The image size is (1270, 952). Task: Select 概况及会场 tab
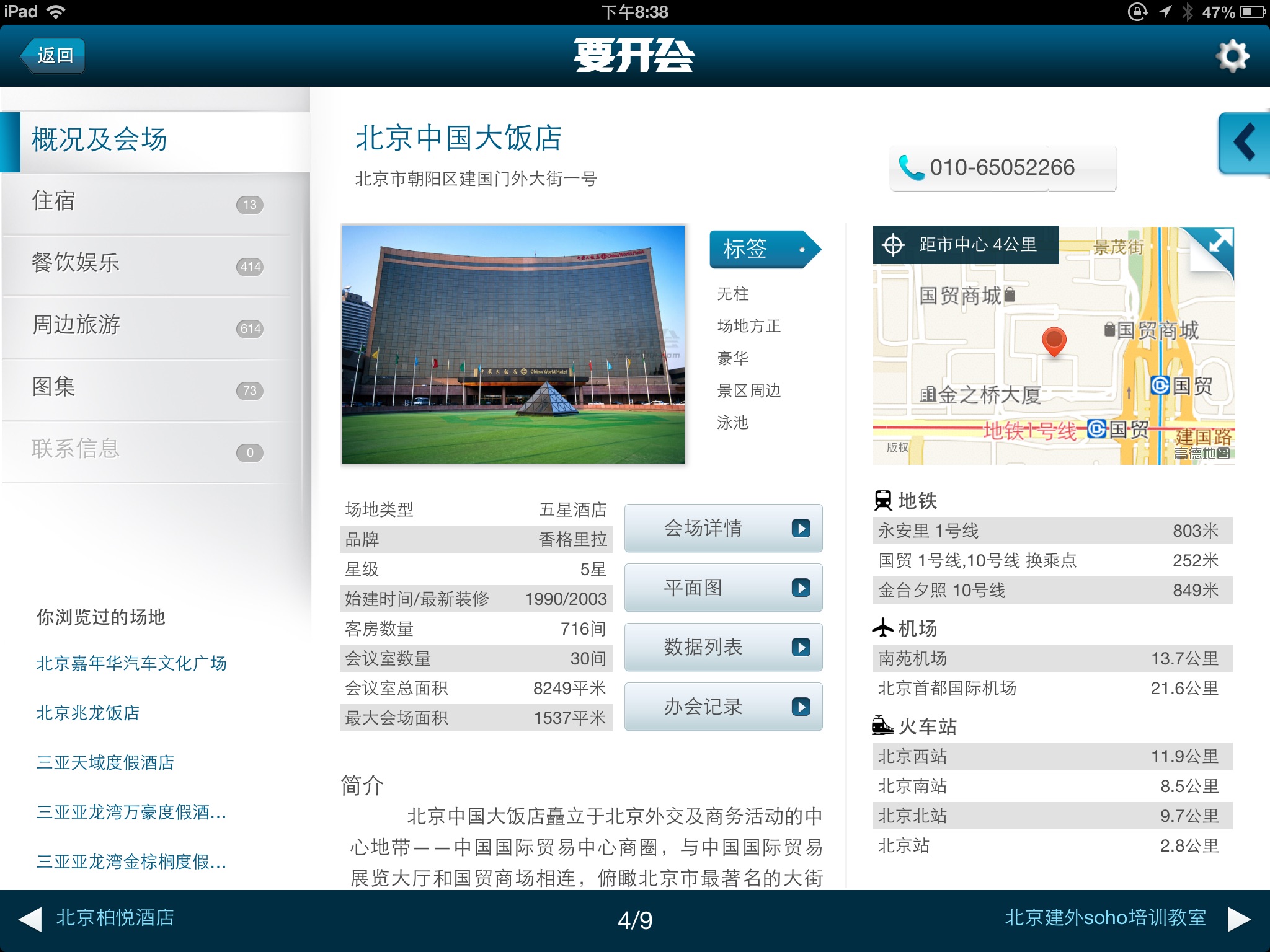(155, 142)
